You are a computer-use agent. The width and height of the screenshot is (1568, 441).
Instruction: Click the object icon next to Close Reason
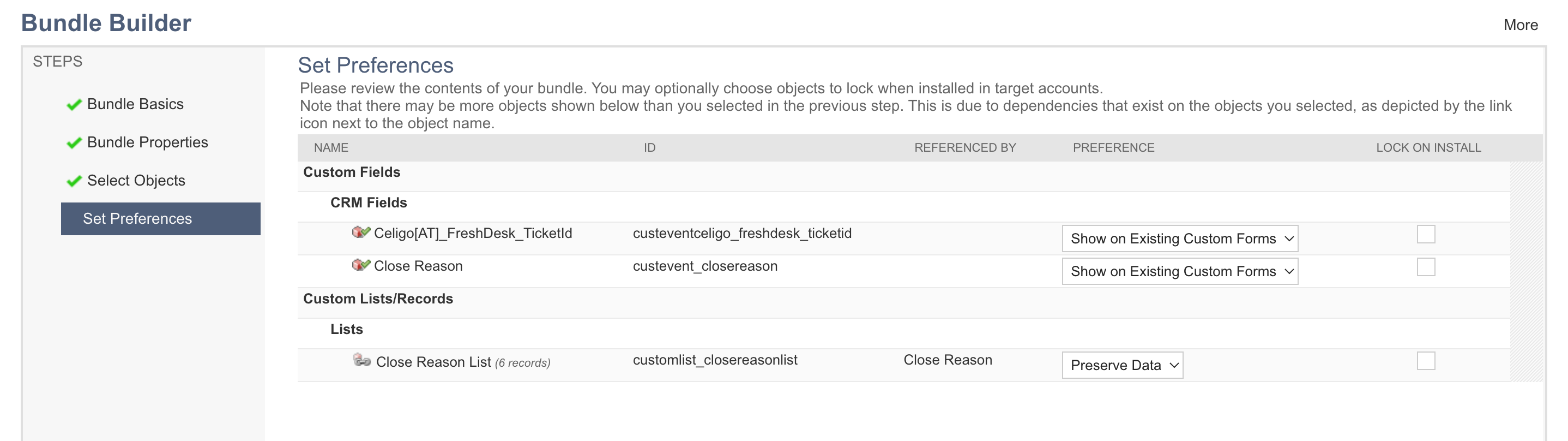pos(361,265)
